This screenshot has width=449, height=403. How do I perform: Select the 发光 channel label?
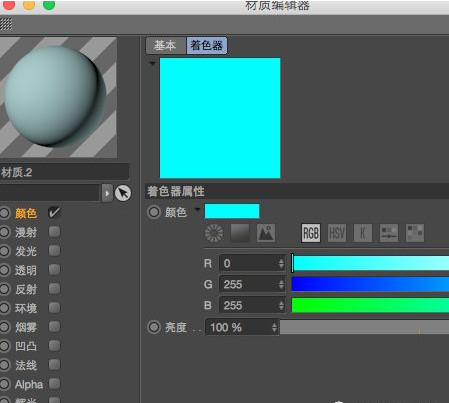pos(26,251)
